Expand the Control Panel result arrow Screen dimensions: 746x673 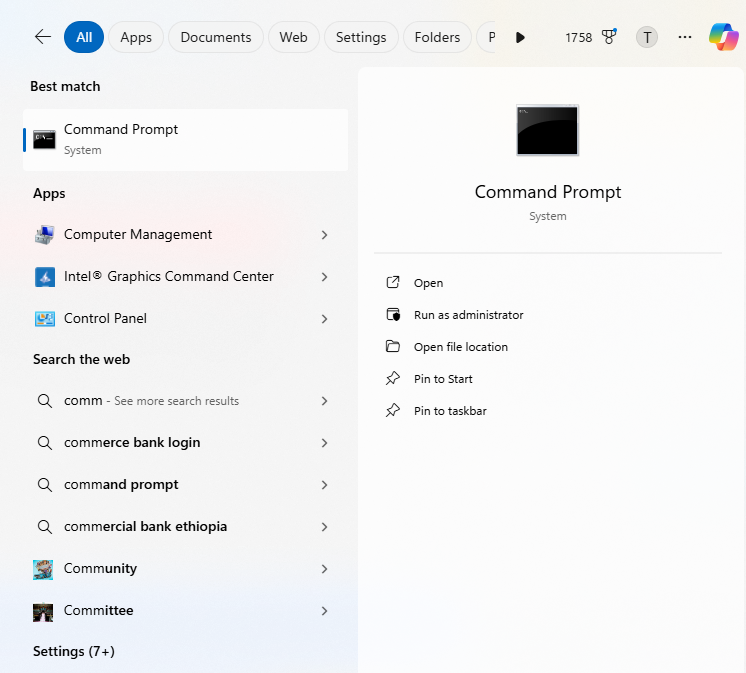pyautogui.click(x=324, y=319)
